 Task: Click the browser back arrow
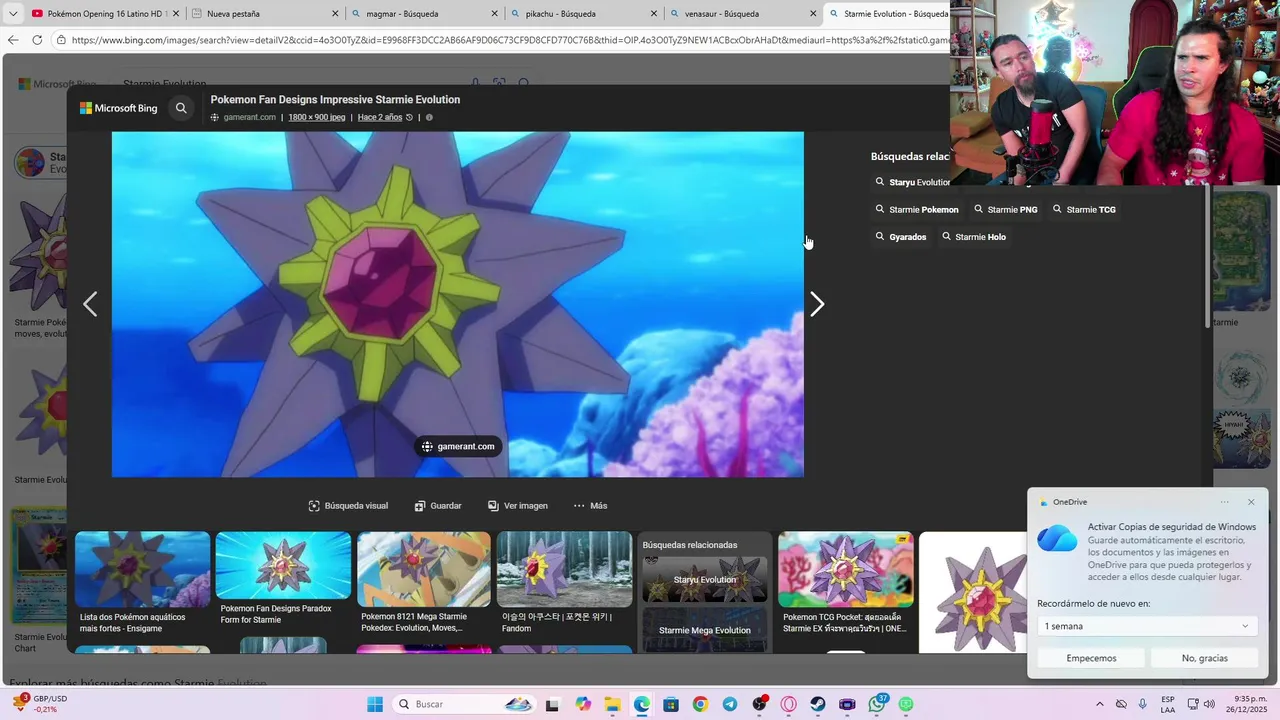[13, 40]
